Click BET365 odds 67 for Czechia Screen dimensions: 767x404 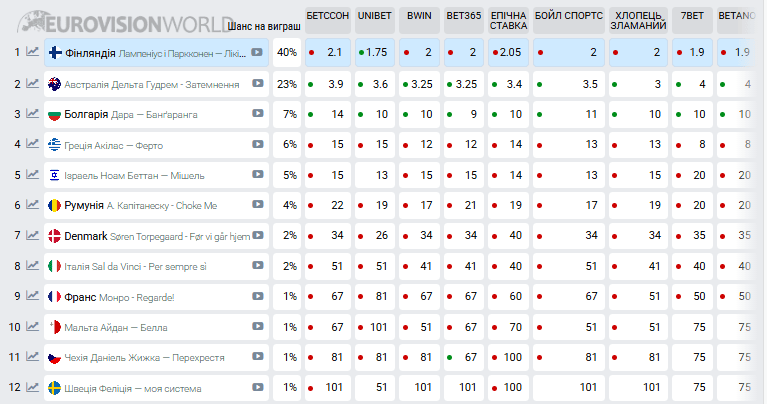[464, 358]
